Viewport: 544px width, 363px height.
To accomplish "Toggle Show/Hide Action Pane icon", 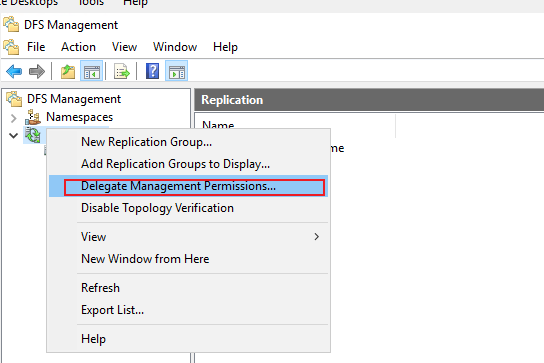I will pyautogui.click(x=177, y=72).
